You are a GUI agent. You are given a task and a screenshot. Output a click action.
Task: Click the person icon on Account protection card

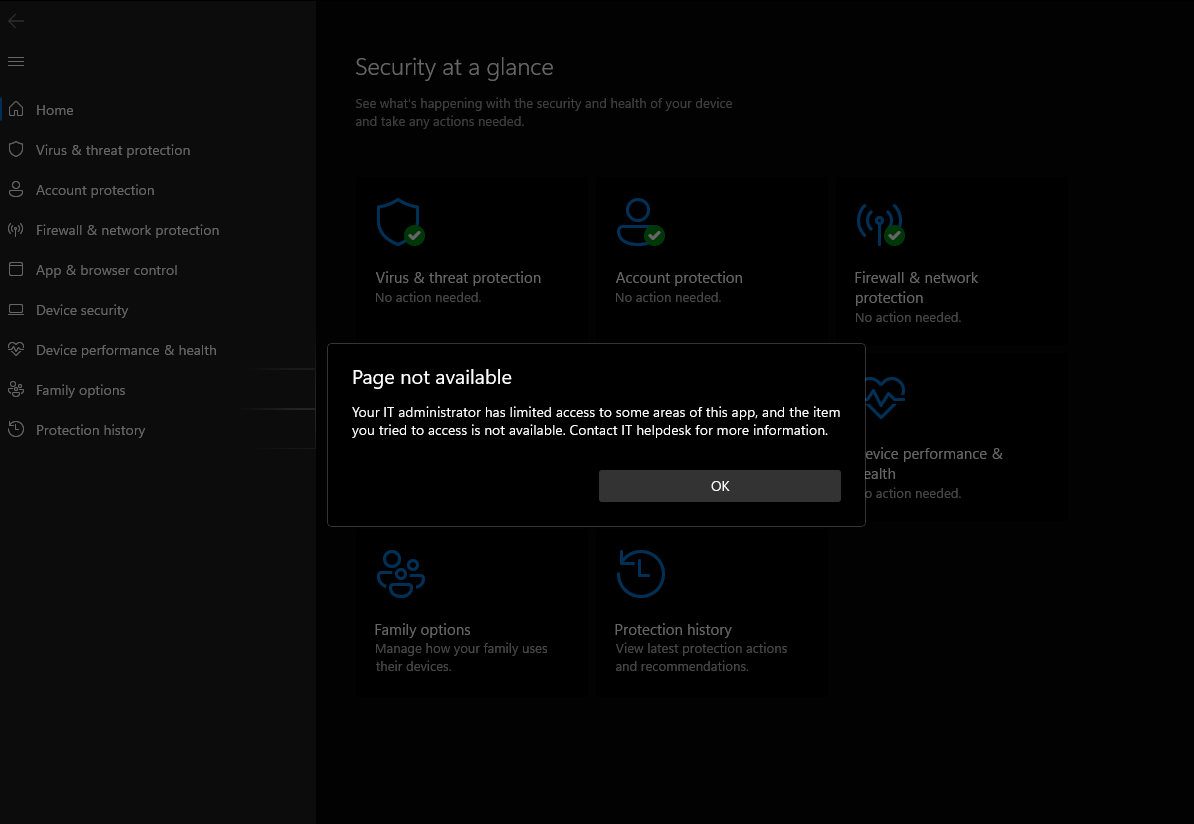click(x=640, y=222)
